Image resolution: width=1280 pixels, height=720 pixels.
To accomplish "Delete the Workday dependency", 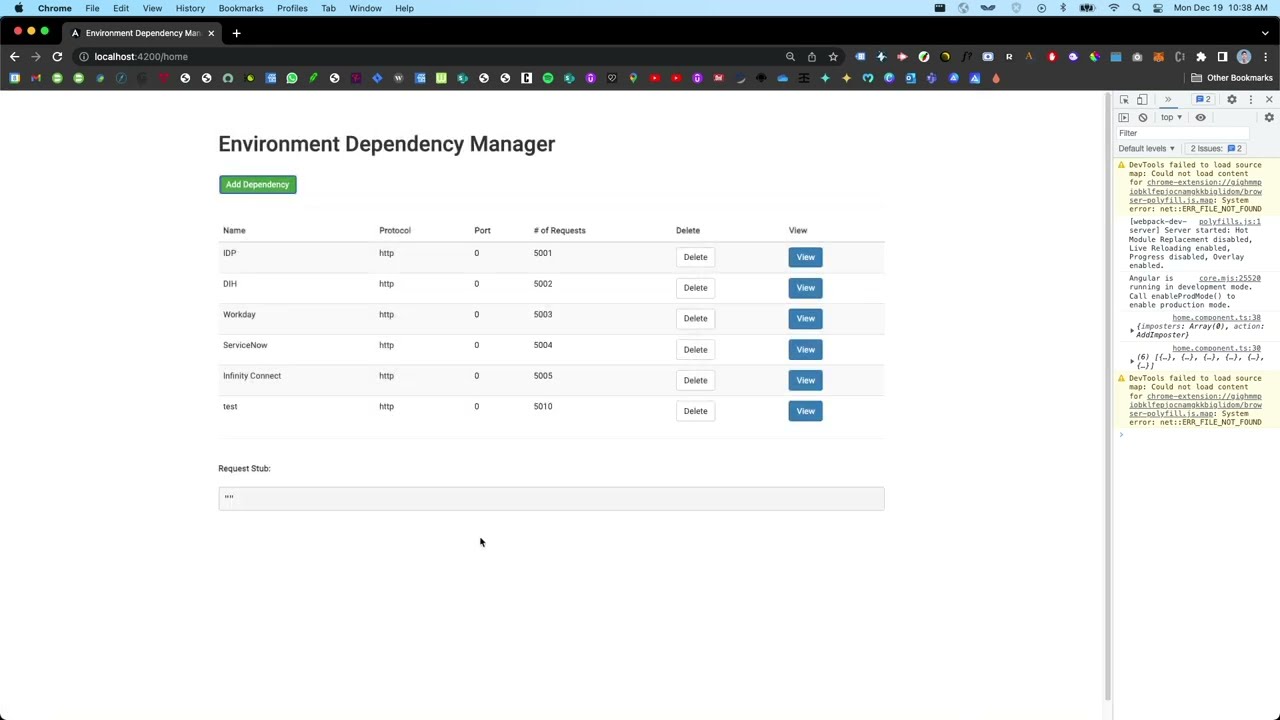I will pos(695,318).
